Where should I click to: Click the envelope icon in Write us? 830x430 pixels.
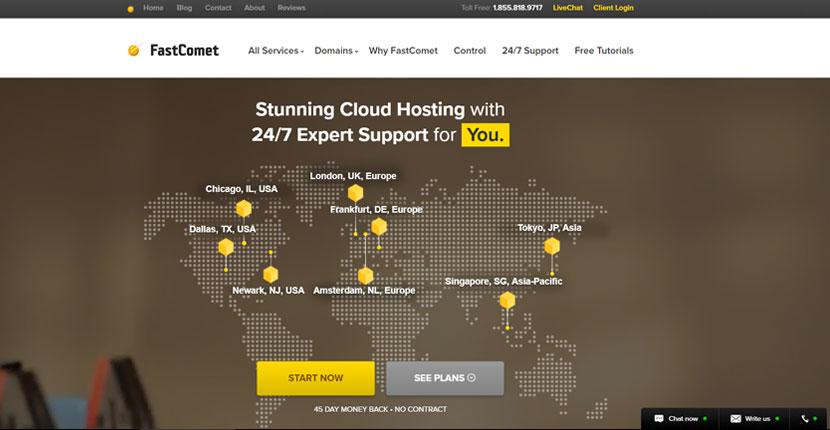[x=736, y=418]
